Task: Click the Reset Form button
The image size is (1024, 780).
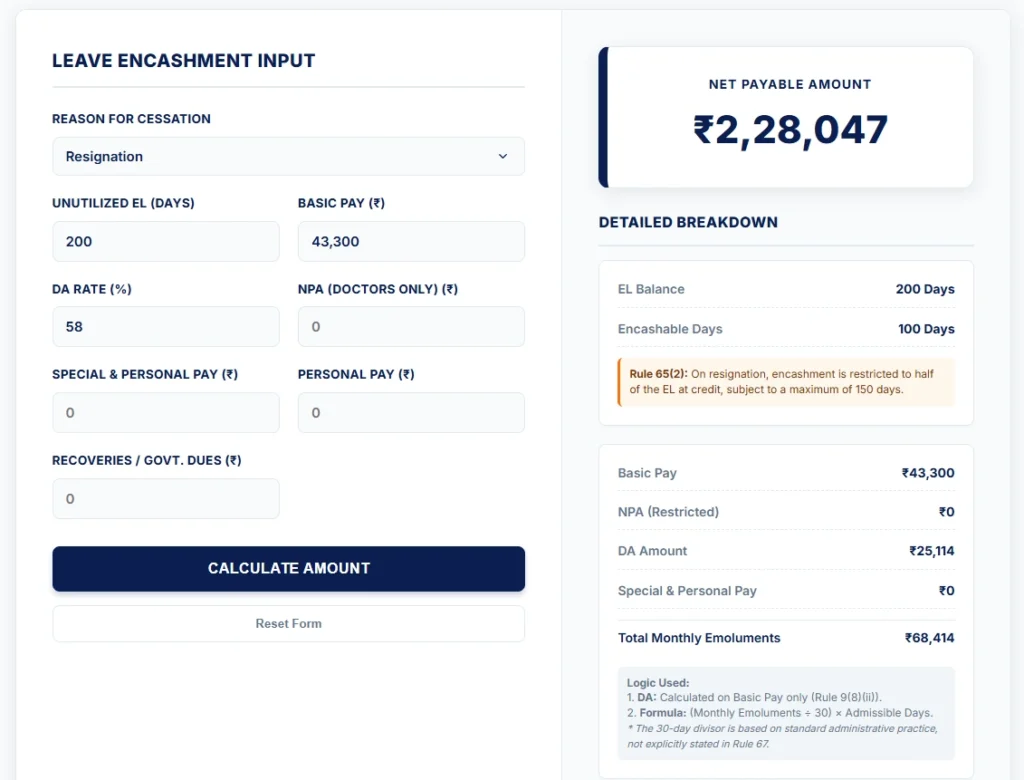Action: (x=288, y=623)
